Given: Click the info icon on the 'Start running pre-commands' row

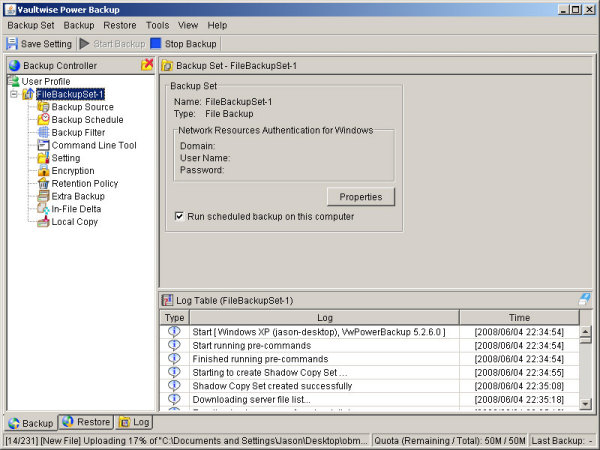Looking at the screenshot, I should [174, 345].
